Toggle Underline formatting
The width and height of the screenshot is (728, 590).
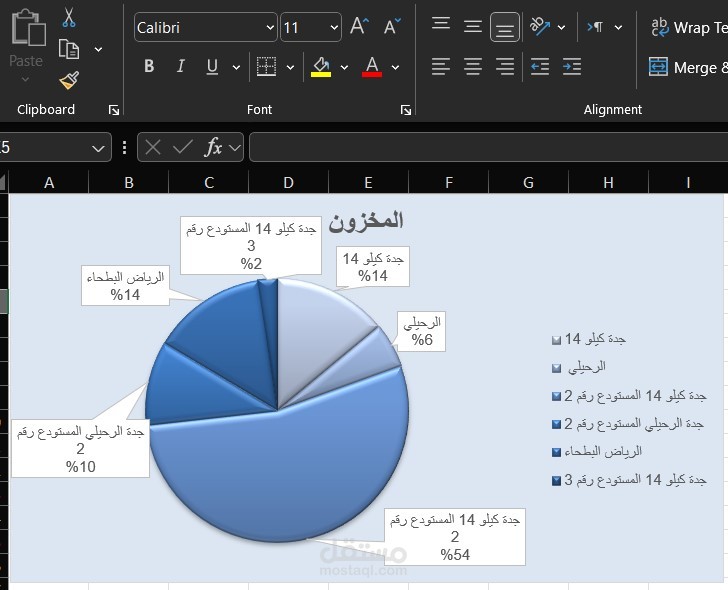(x=212, y=66)
